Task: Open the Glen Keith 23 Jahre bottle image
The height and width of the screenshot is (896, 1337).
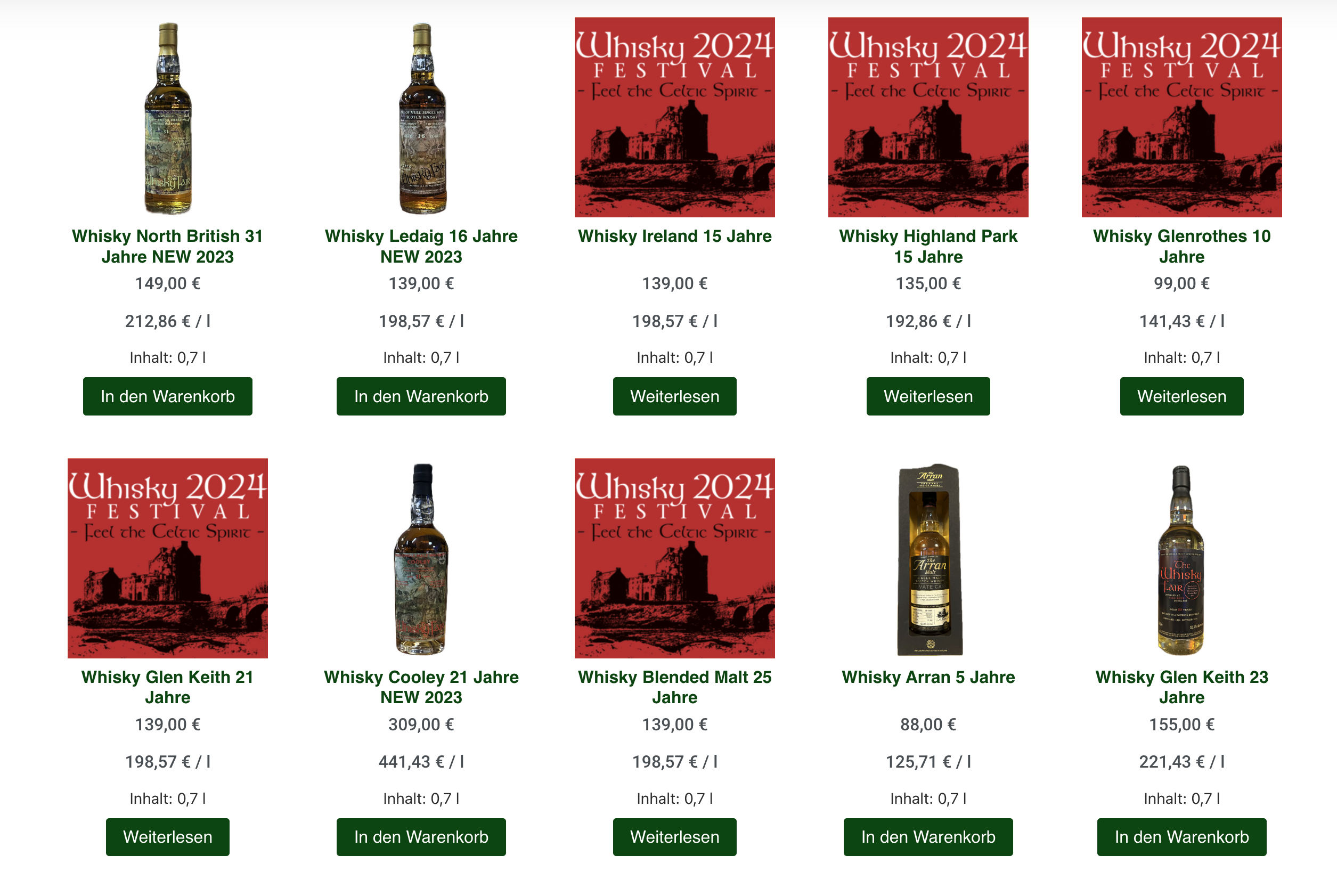Action: [x=1181, y=558]
